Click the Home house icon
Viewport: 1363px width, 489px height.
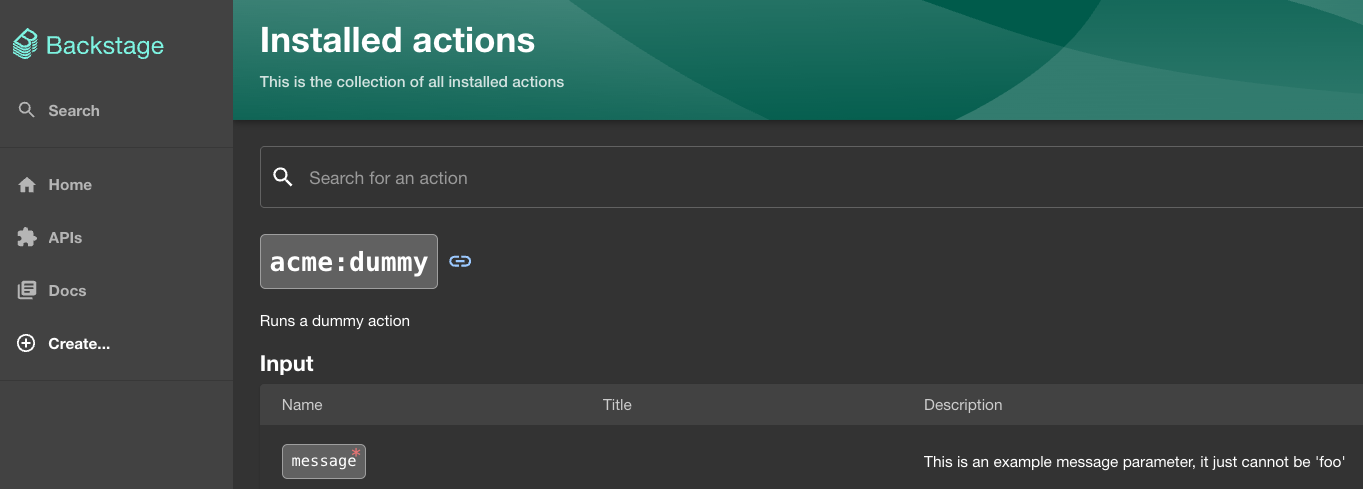(27, 185)
